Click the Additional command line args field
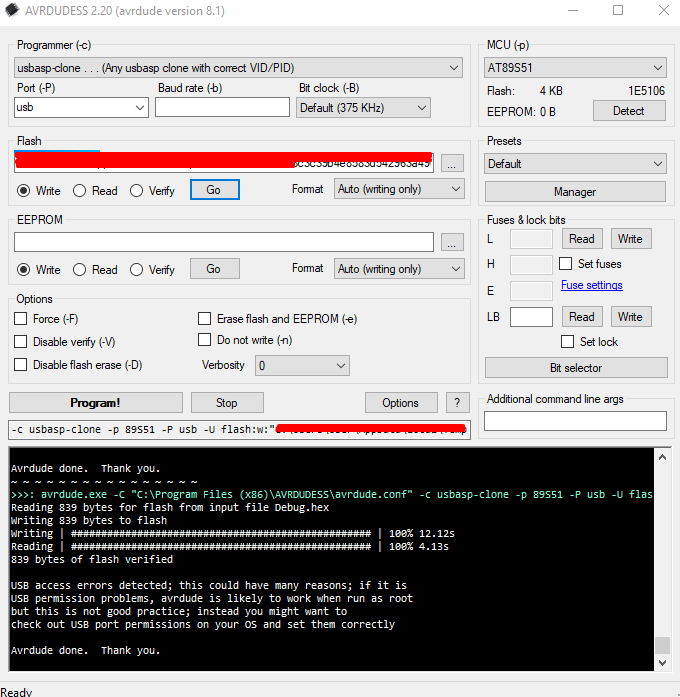680x697 pixels. (x=575, y=421)
